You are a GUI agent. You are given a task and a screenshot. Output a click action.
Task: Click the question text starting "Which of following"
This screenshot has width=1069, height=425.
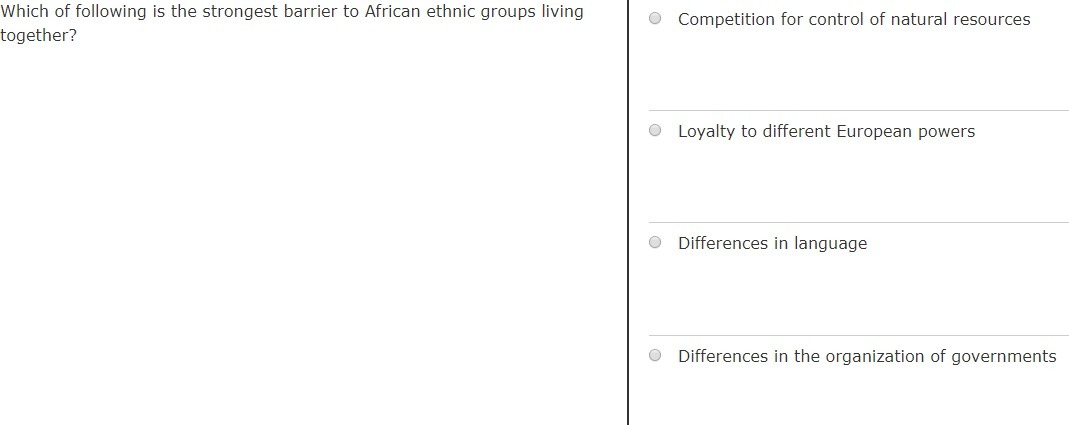pyautogui.click(x=292, y=23)
